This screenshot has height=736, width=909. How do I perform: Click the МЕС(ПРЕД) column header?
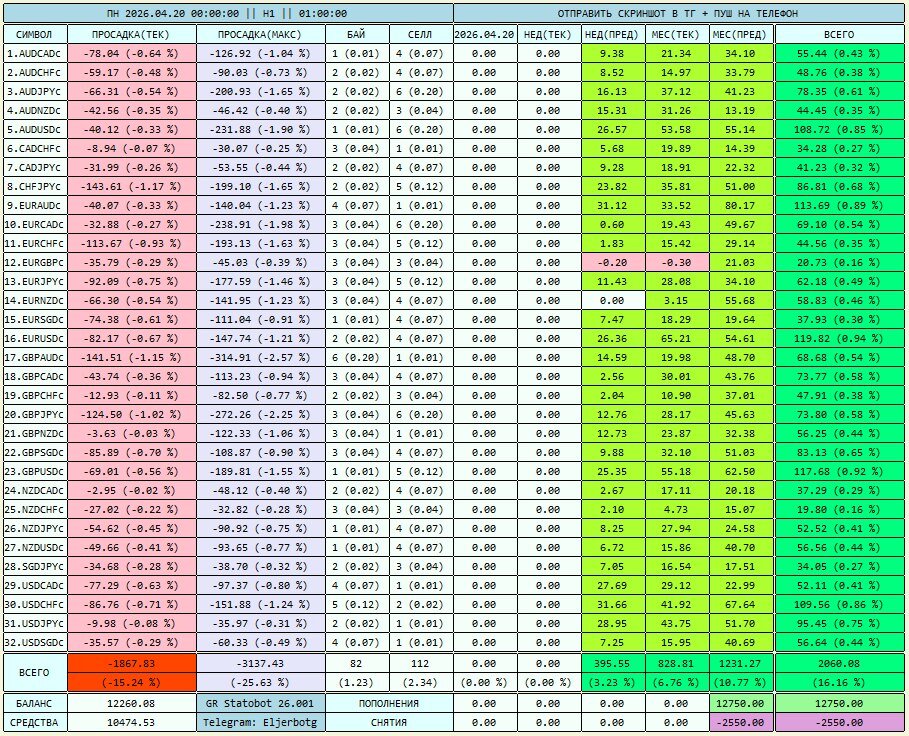741,34
